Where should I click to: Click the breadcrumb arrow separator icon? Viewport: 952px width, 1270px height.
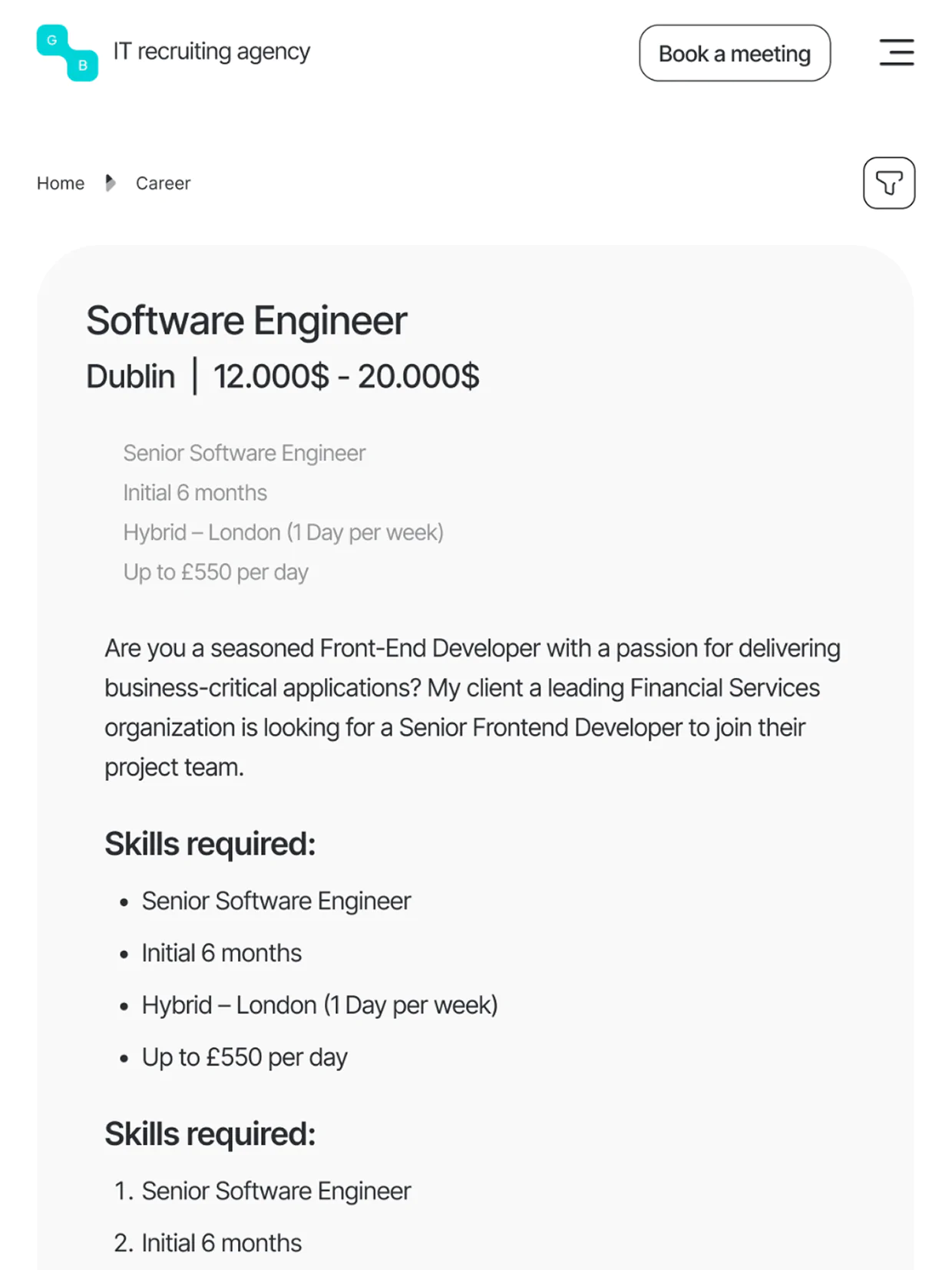(111, 183)
